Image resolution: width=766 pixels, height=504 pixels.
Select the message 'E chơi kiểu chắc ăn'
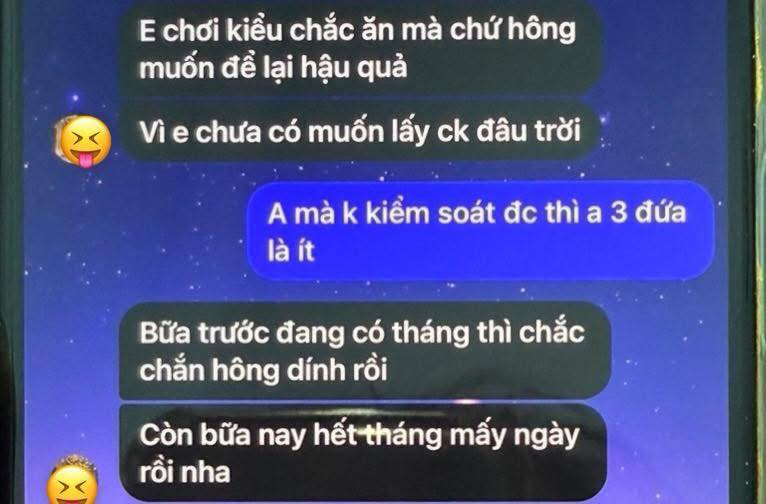[360, 48]
